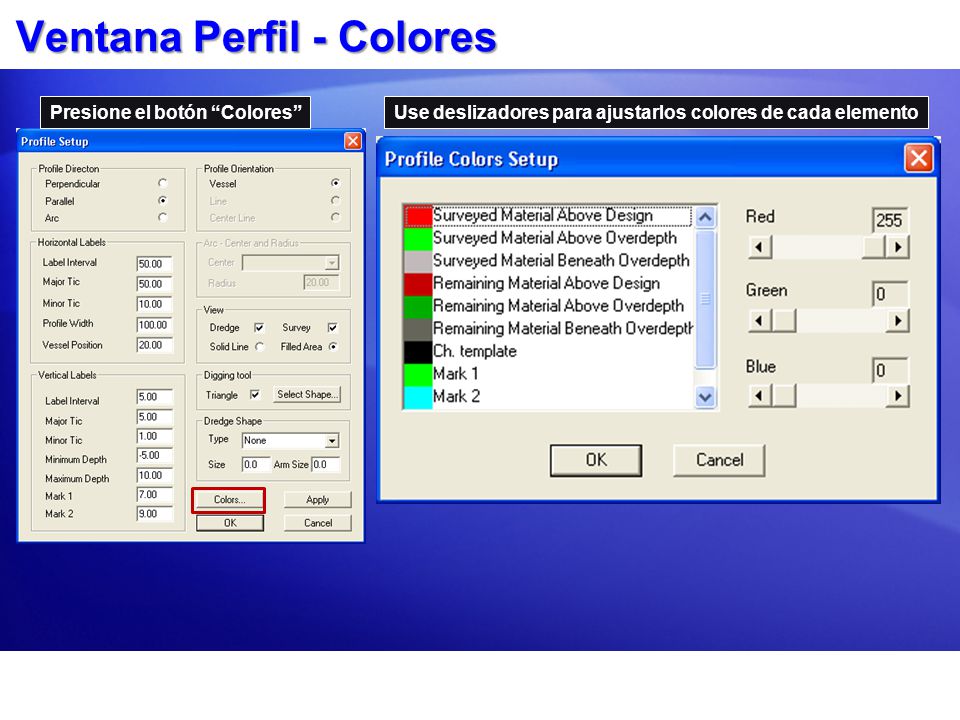Image resolution: width=960 pixels, height=720 pixels.
Task: Close the Profile Colors Setup window
Action: (x=918, y=159)
